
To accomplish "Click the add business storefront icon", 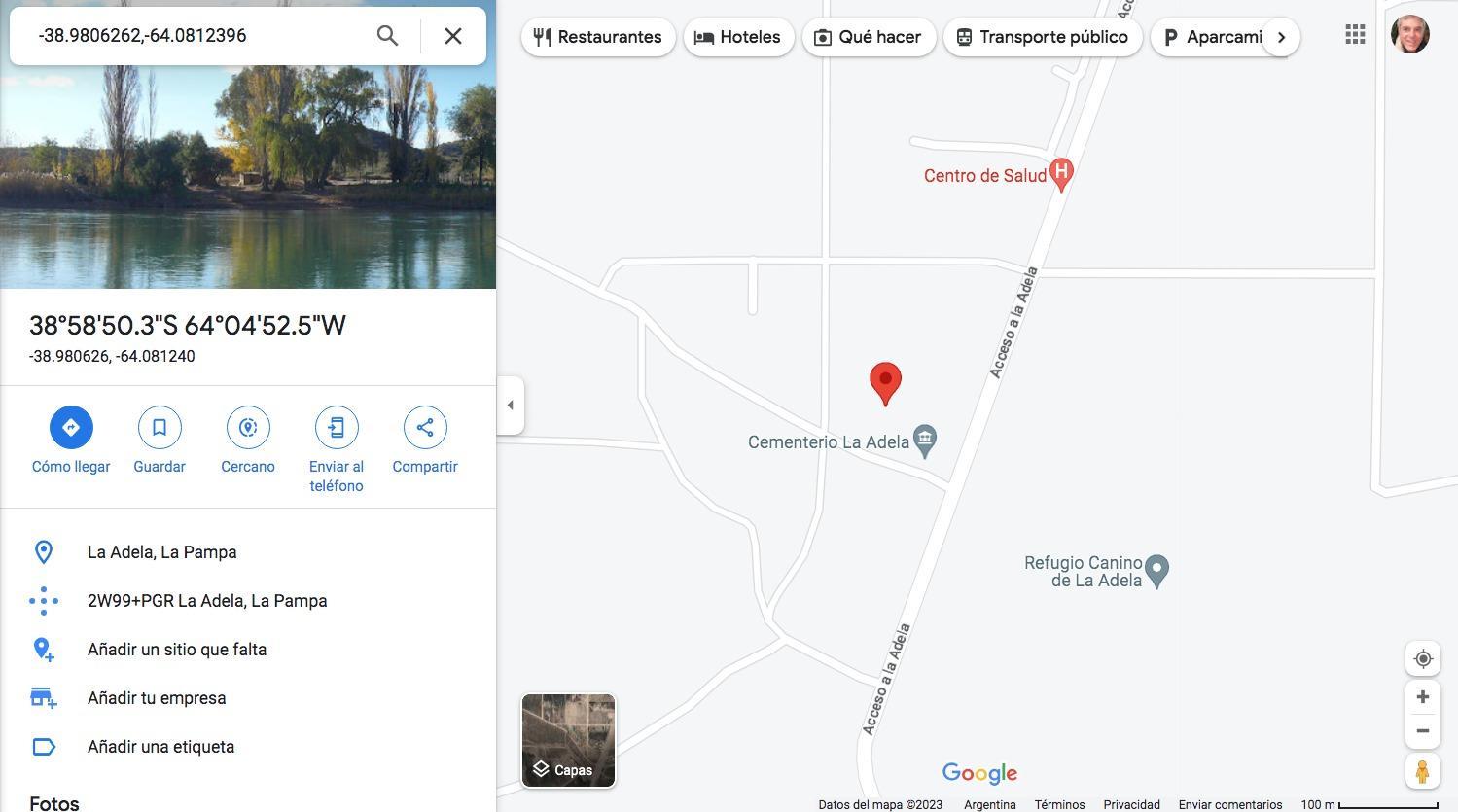I will tap(44, 698).
